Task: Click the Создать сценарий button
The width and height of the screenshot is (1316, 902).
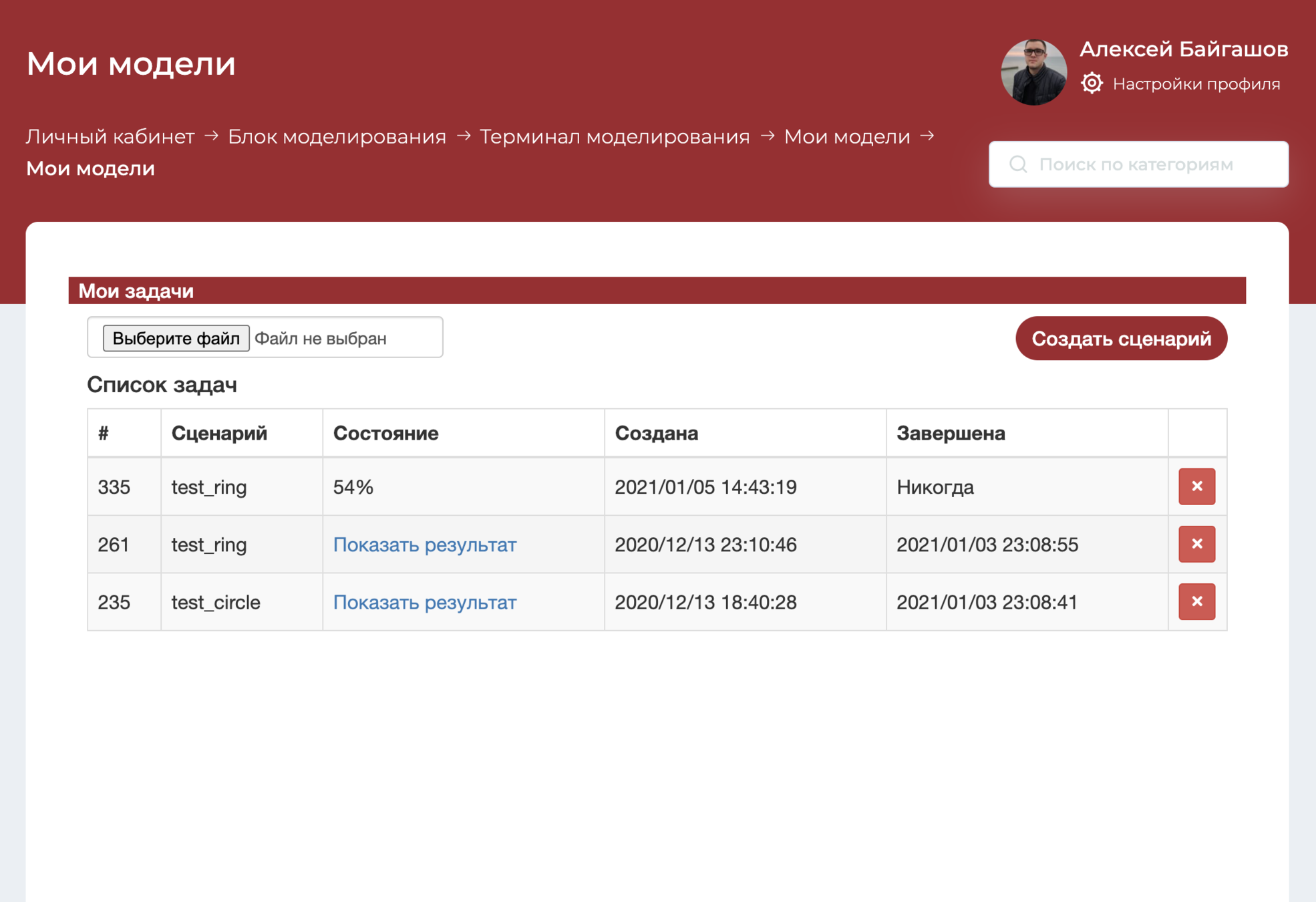Action: point(1121,339)
